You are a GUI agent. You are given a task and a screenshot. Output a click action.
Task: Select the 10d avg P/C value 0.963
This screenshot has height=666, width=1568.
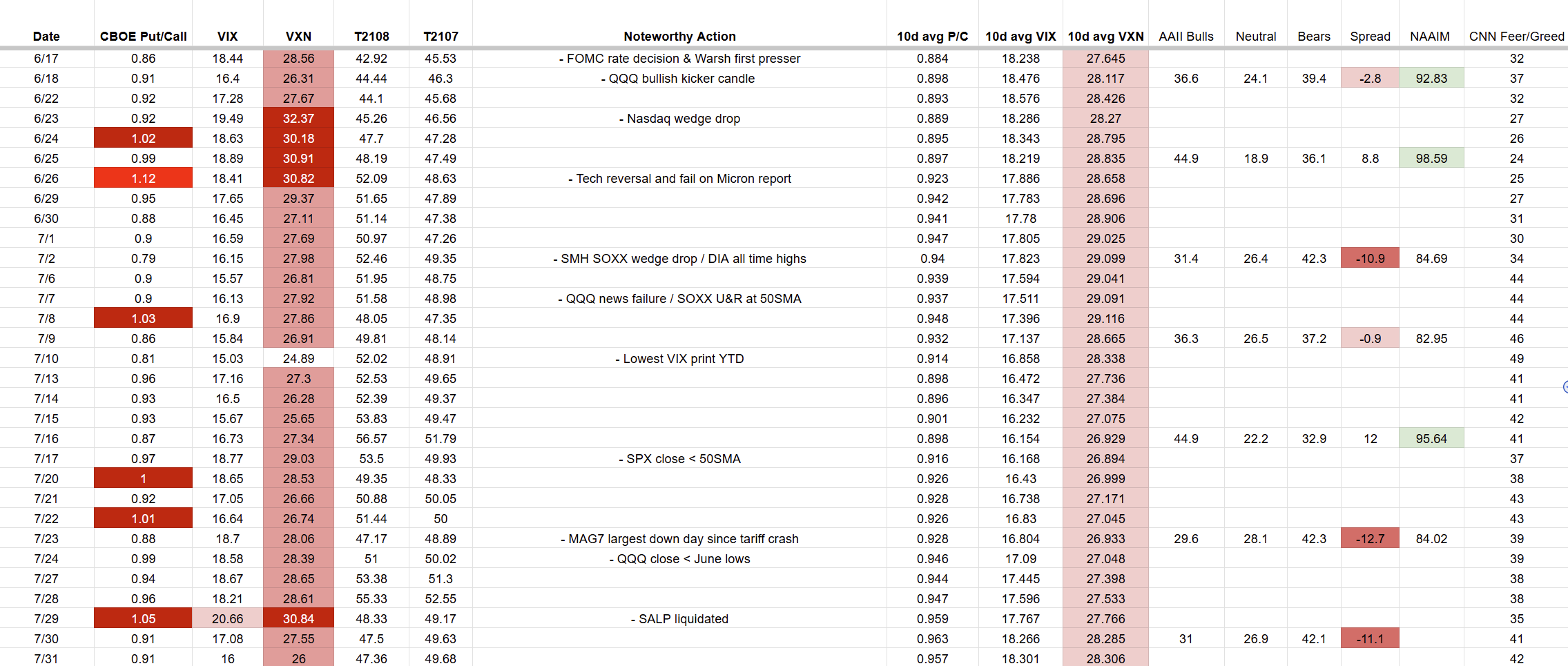[x=932, y=639]
